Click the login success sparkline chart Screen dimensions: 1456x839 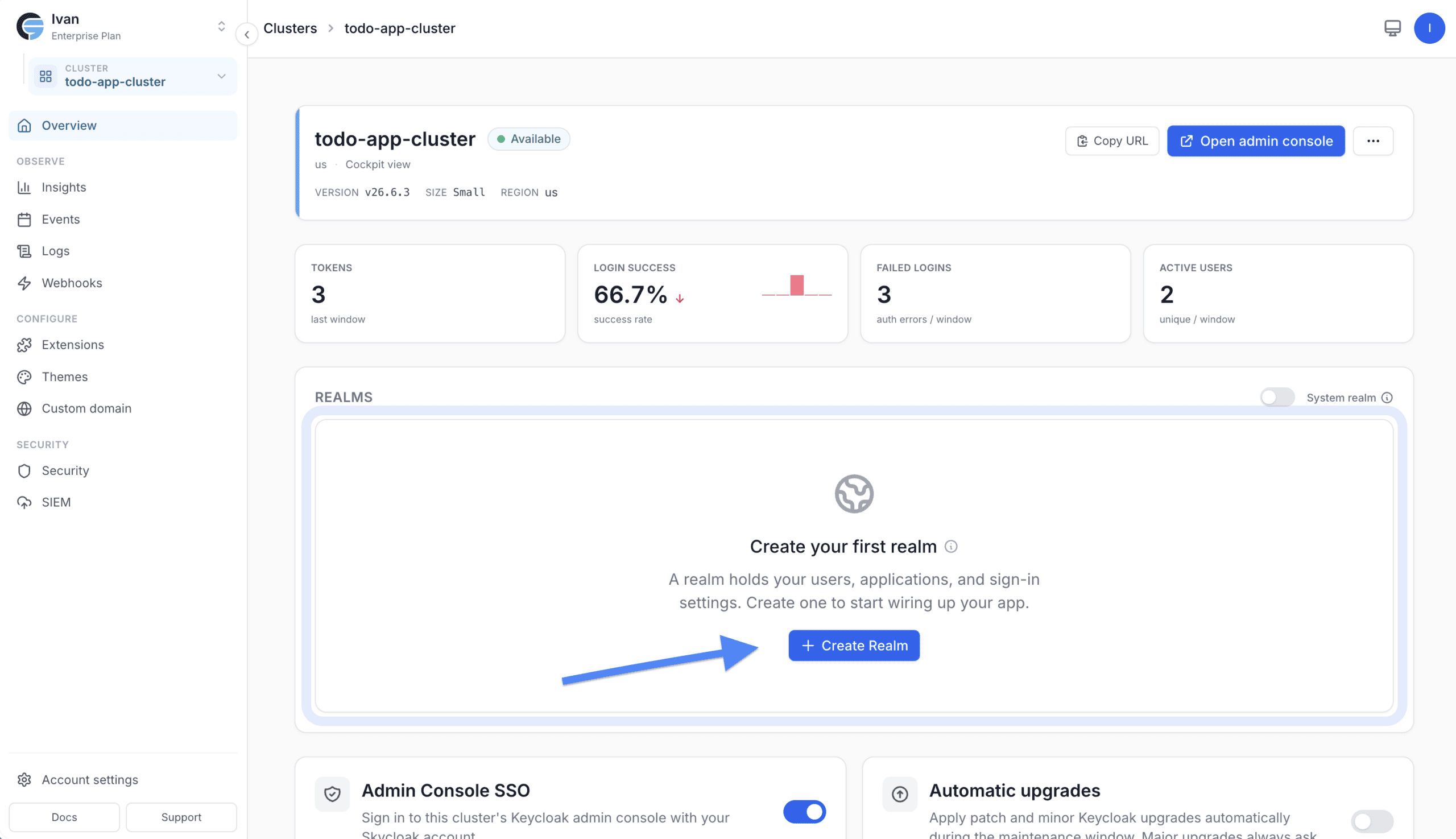tap(796, 285)
